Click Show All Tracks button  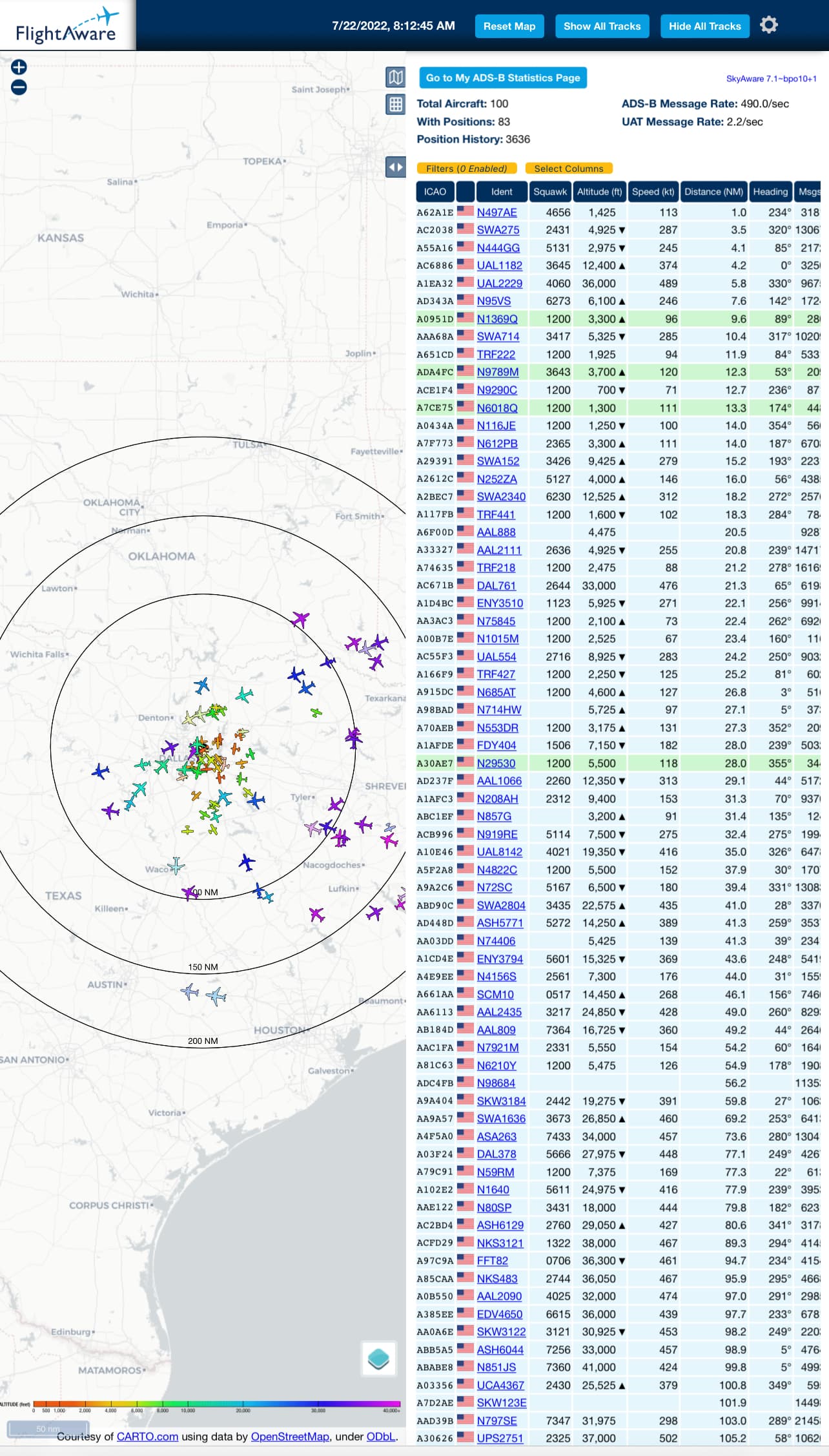(602, 26)
